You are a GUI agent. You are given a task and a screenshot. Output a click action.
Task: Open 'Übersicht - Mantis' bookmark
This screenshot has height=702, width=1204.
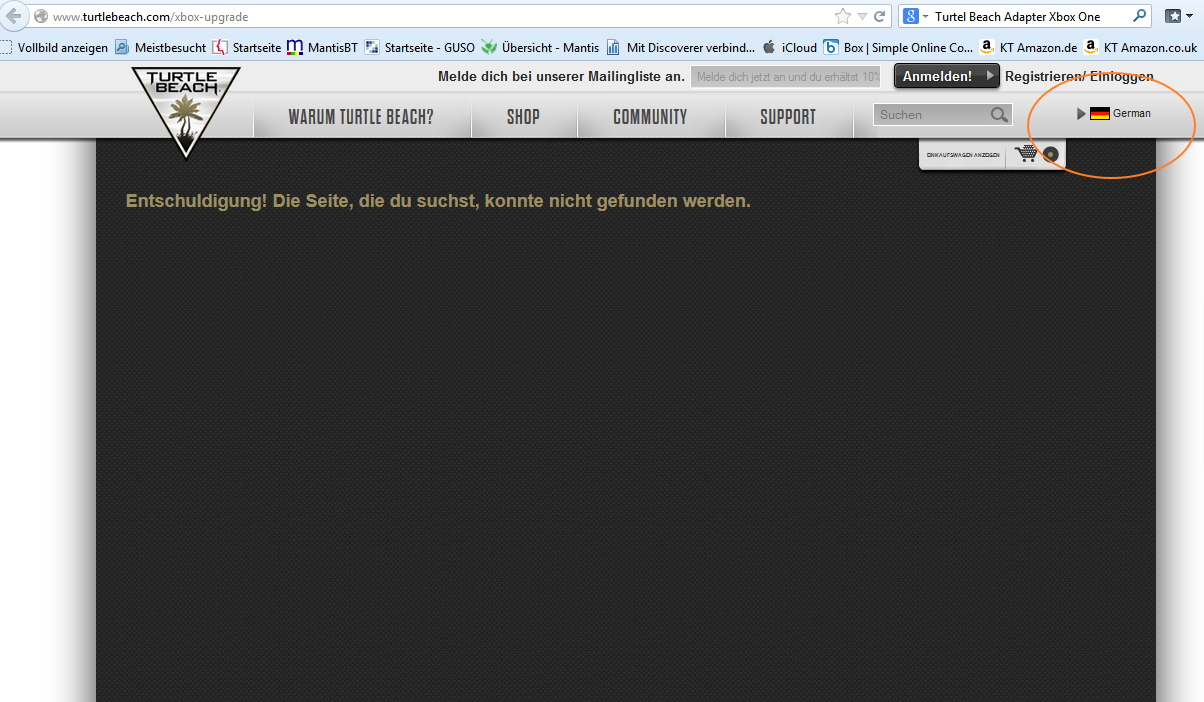540,47
